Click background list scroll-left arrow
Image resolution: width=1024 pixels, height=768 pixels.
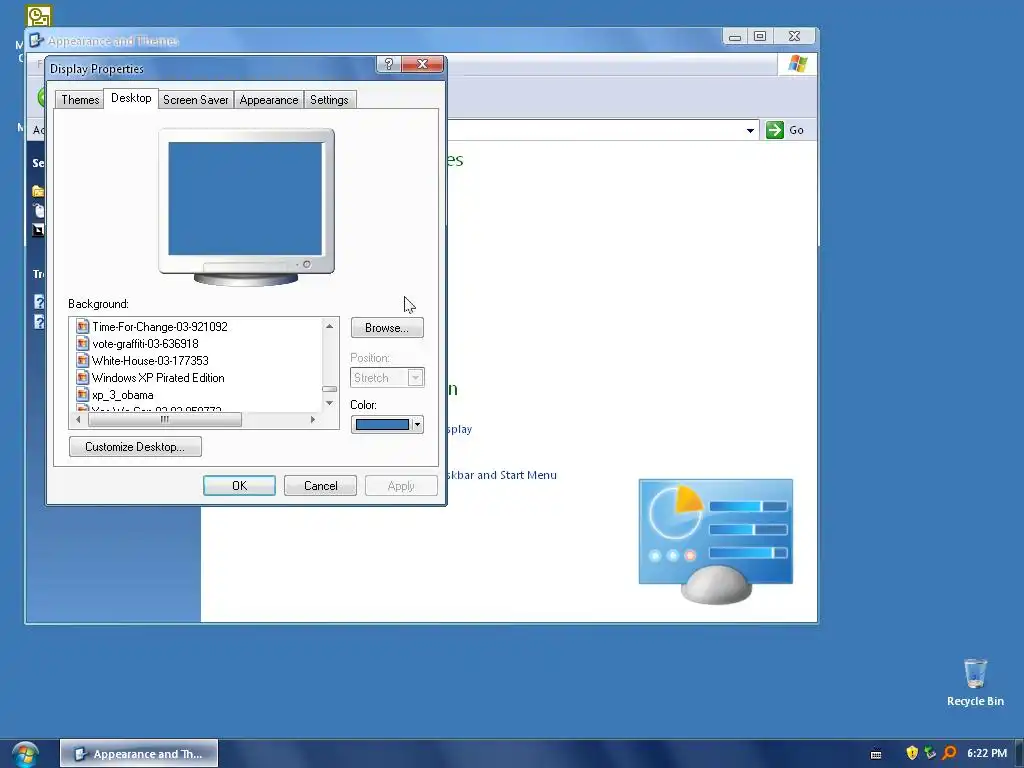click(x=78, y=419)
